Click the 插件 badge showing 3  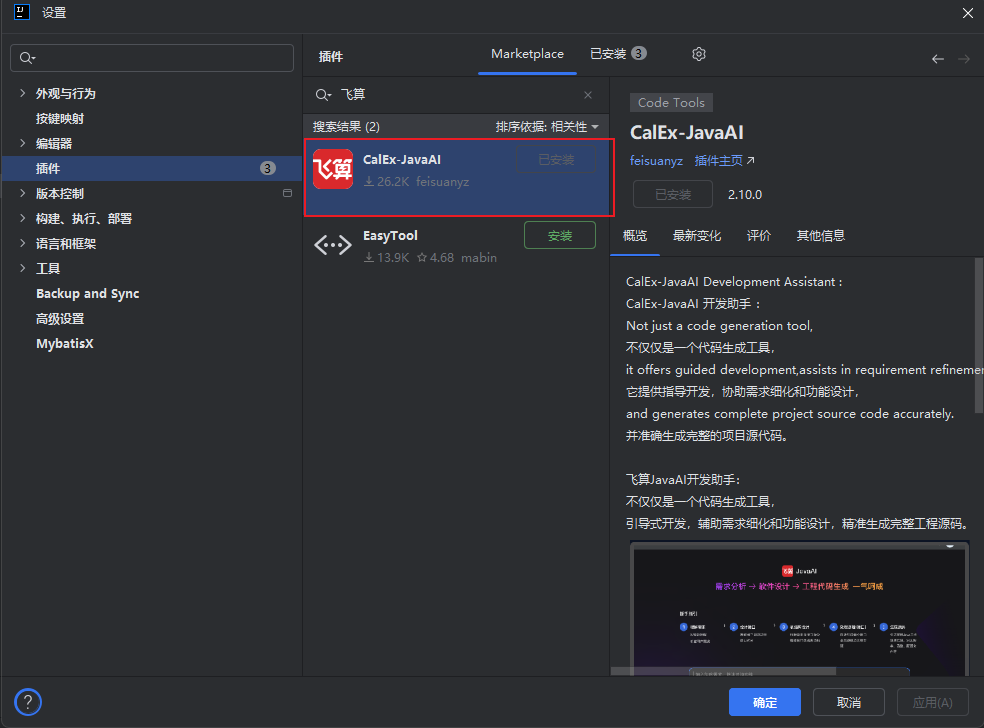coord(267,168)
